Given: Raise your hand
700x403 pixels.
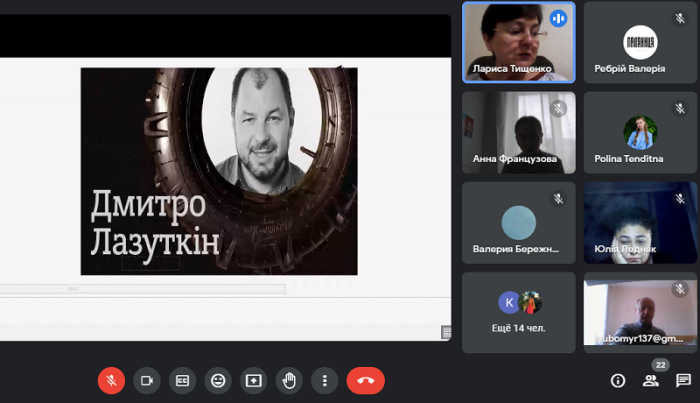Looking at the screenshot, I should coord(289,380).
